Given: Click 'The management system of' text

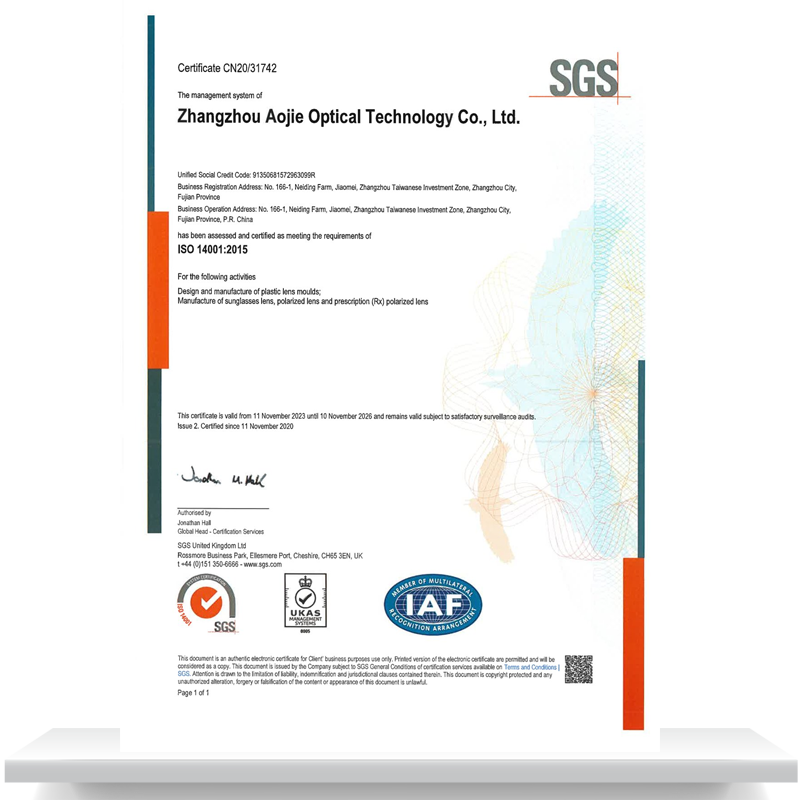Looking at the screenshot, I should coord(219,95).
